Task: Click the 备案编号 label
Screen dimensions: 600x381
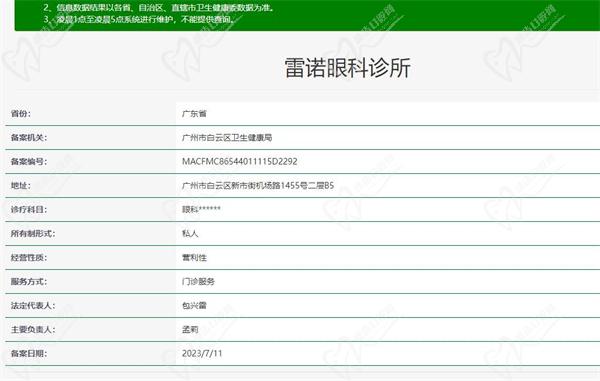Action: (x=29, y=161)
